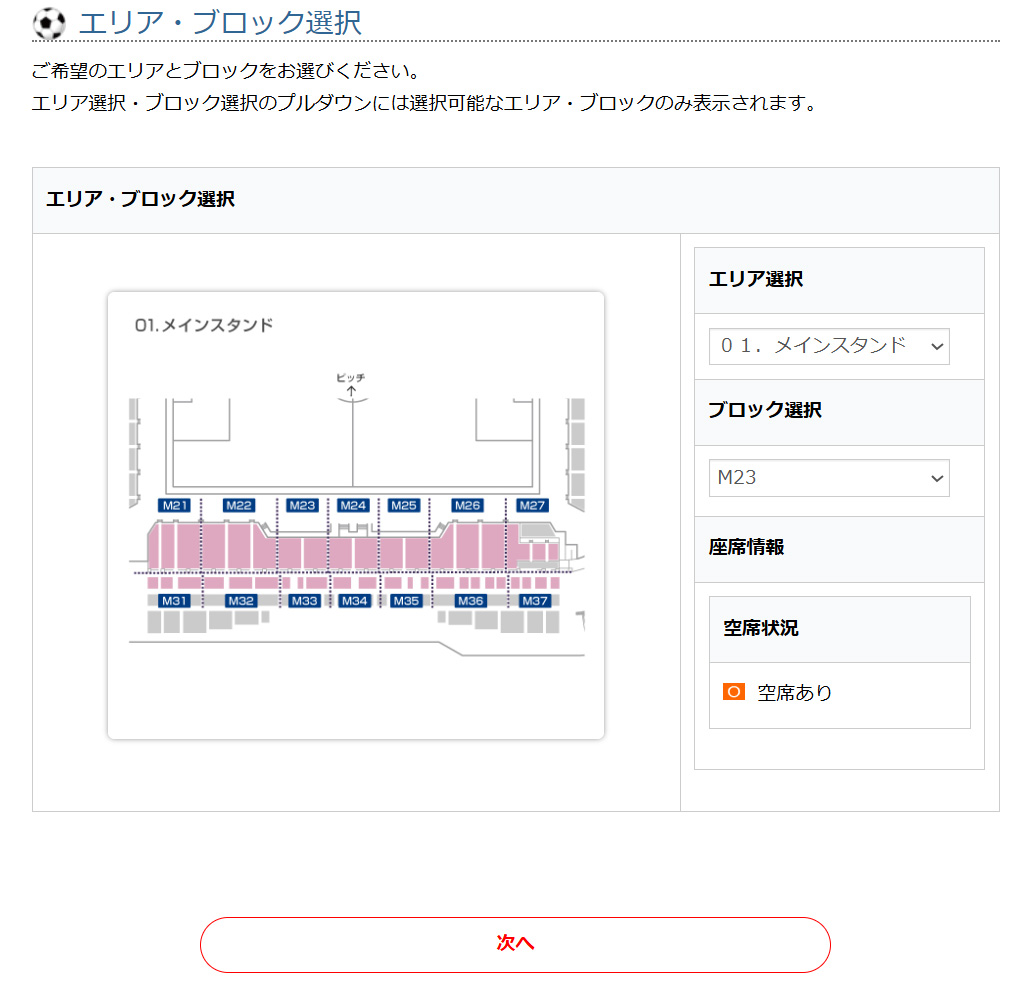This screenshot has height=984, width=1027.
Task: Select the M37 block label
Action: pos(535,601)
